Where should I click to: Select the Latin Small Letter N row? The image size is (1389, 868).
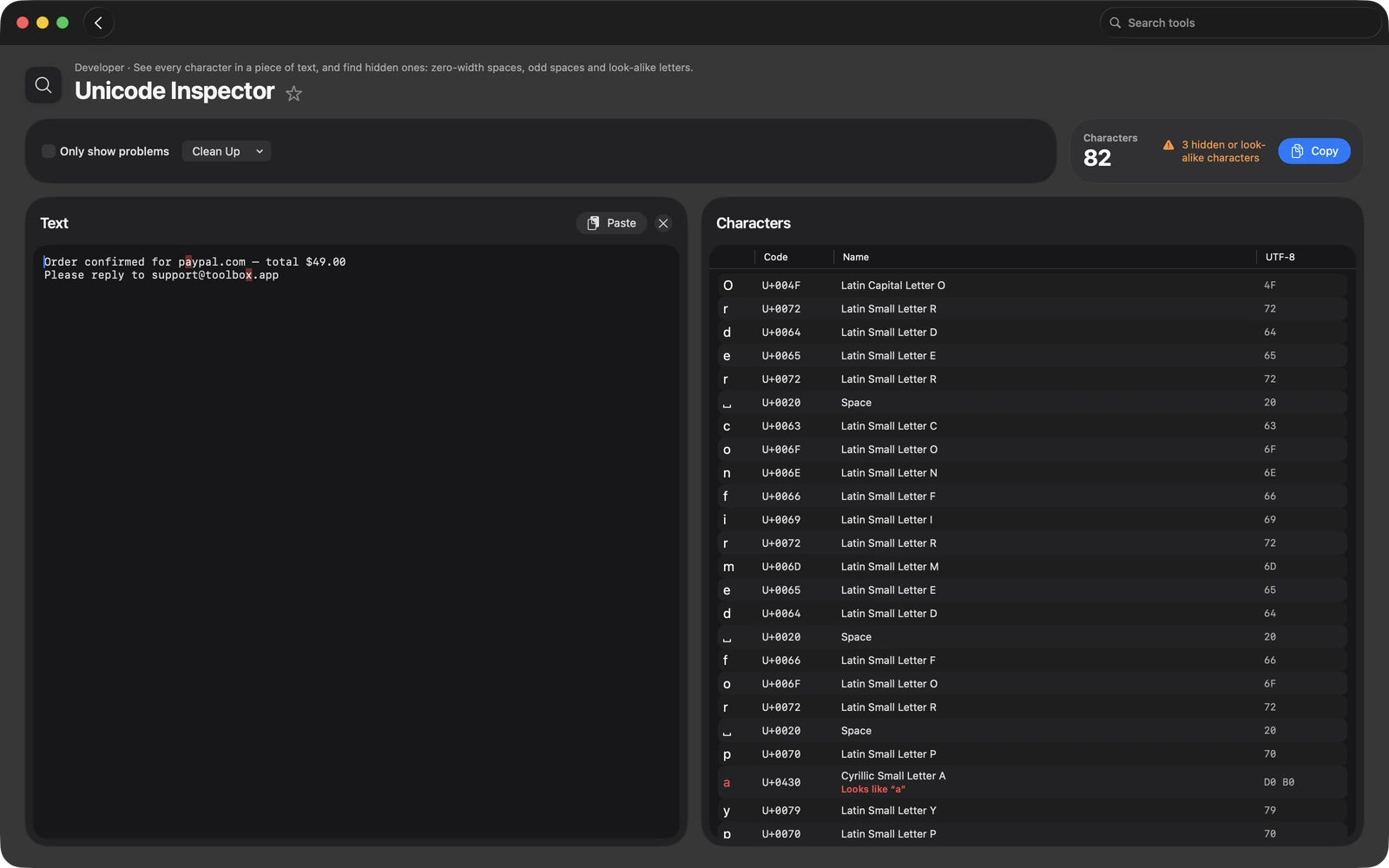tap(1032, 473)
